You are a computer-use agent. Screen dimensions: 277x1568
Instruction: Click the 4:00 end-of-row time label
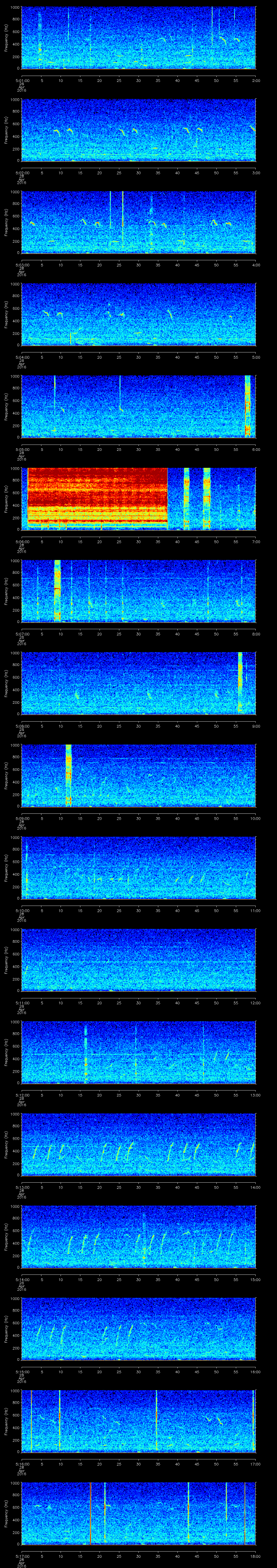point(256,265)
